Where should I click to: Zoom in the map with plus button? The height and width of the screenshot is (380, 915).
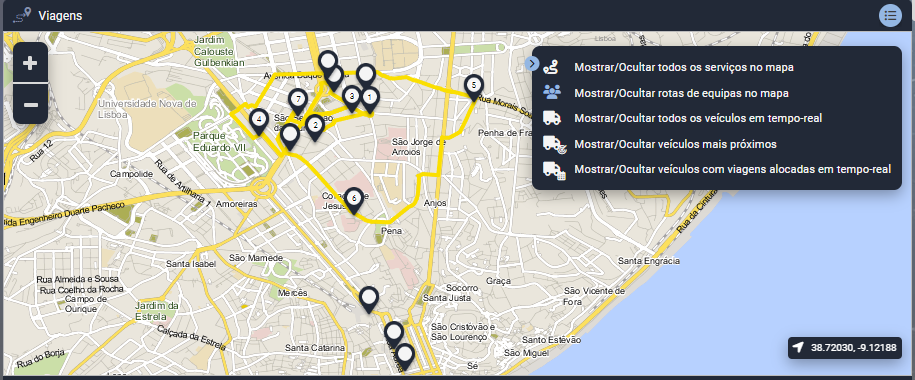point(30,62)
